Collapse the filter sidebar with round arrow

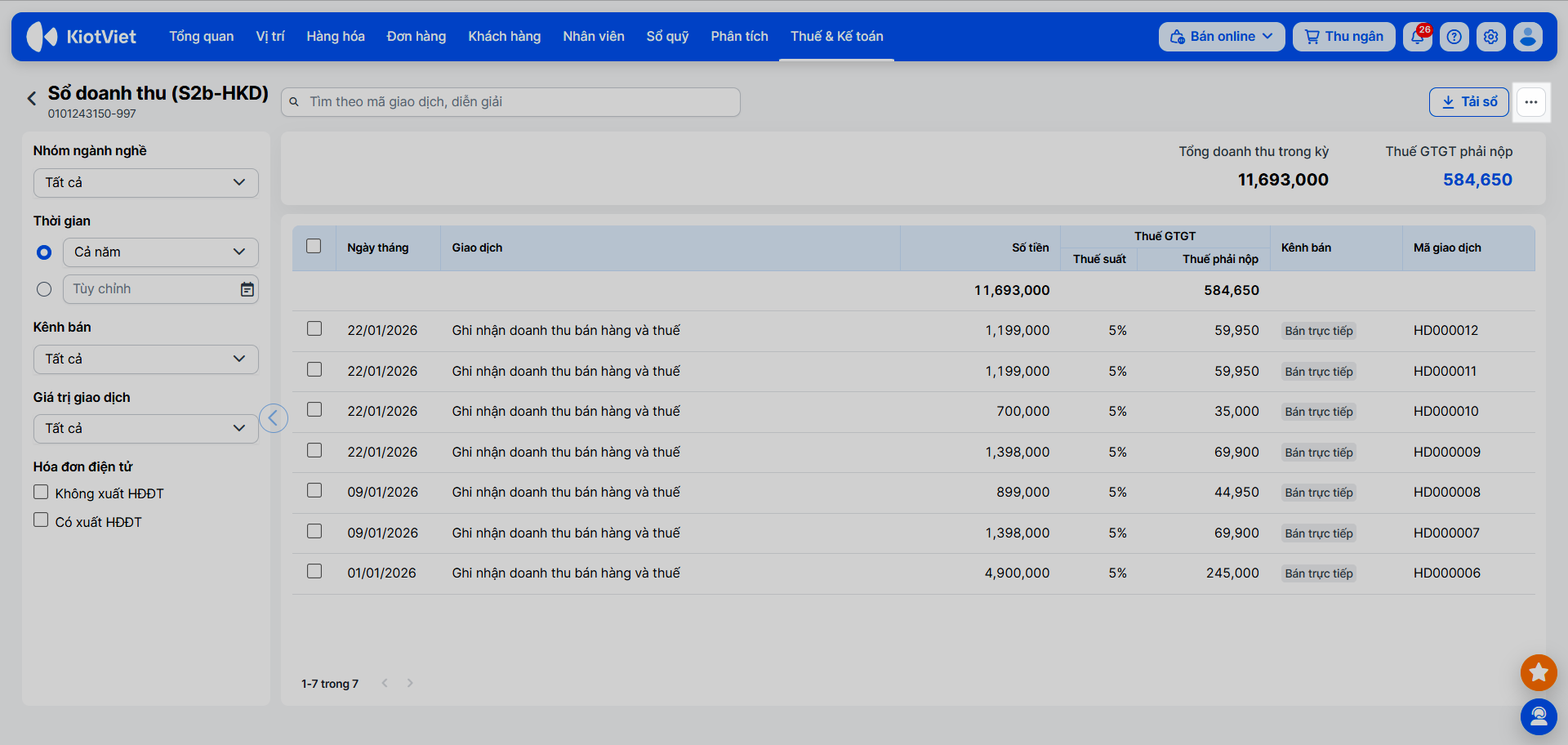(x=274, y=418)
